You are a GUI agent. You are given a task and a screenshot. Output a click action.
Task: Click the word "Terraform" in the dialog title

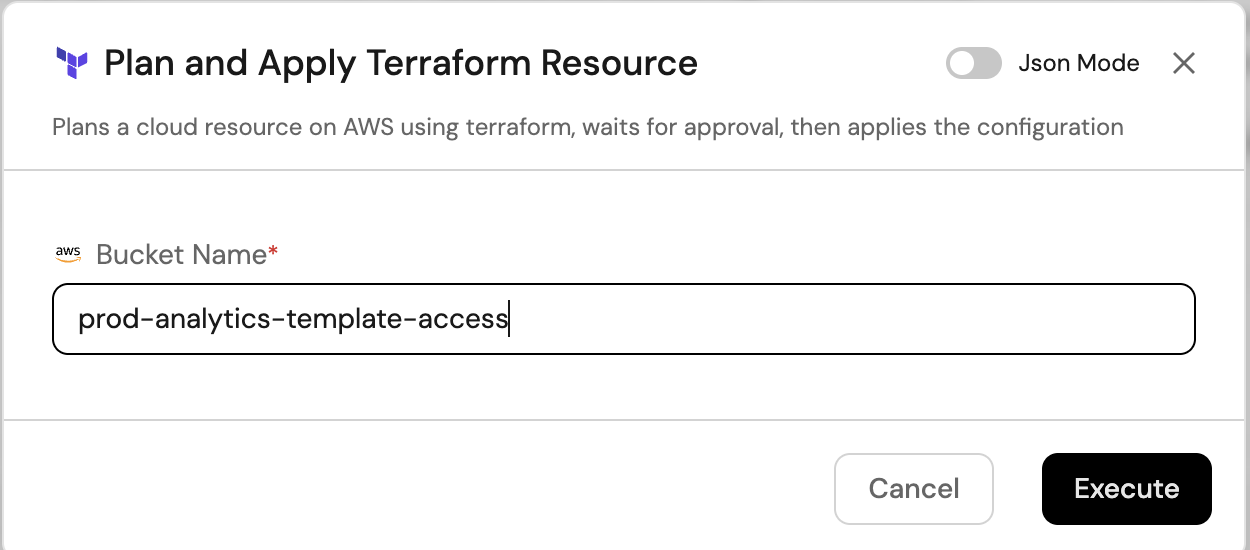point(448,64)
